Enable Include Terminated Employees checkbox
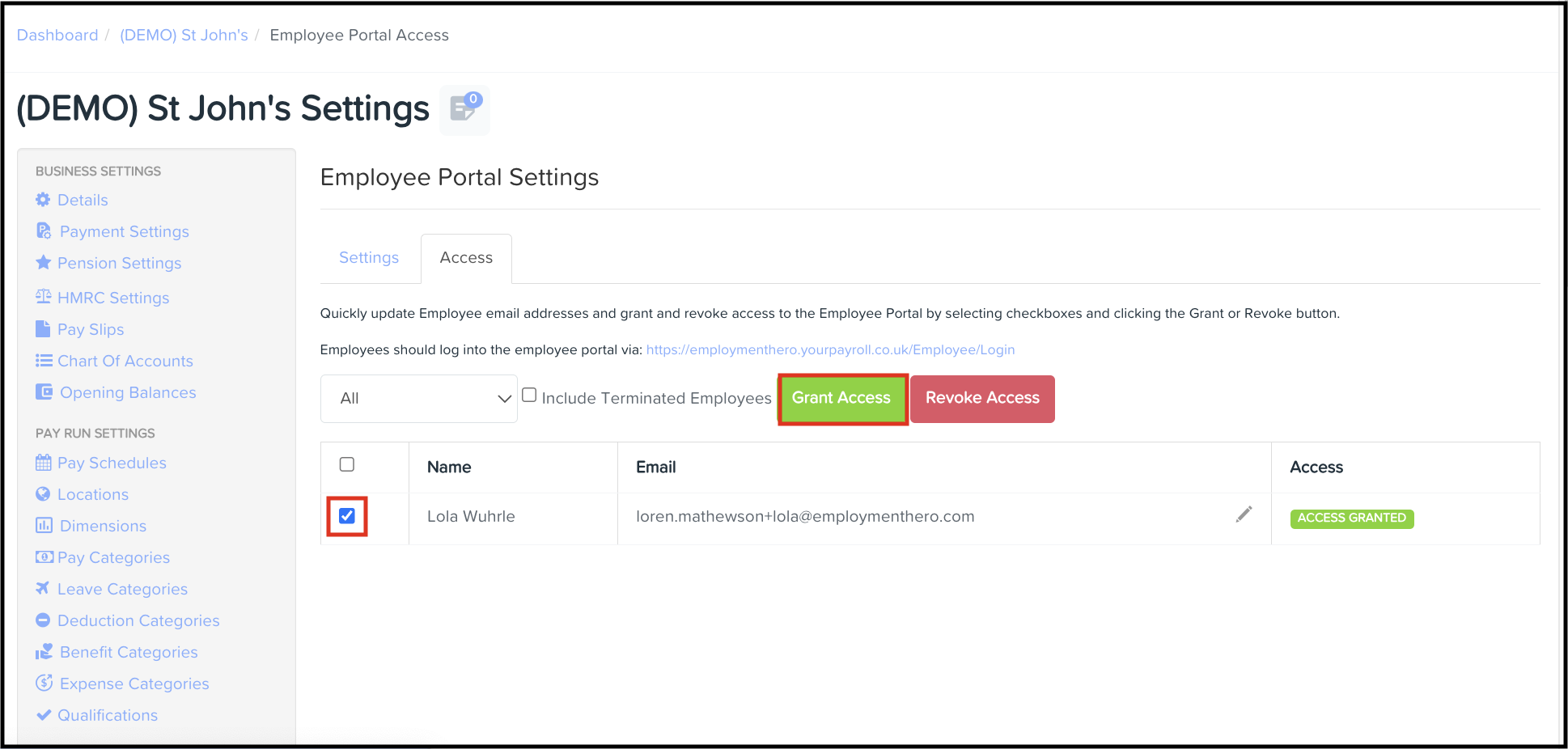This screenshot has height=749, width=1568. (529, 395)
